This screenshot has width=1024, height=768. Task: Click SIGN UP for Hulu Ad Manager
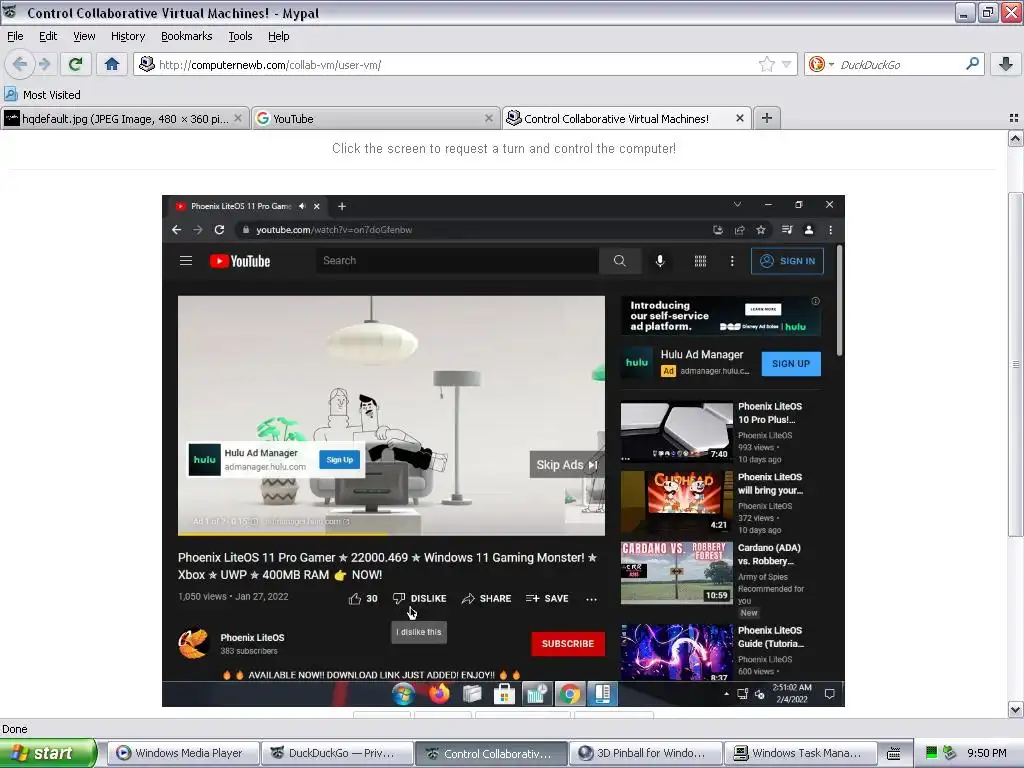tap(791, 364)
